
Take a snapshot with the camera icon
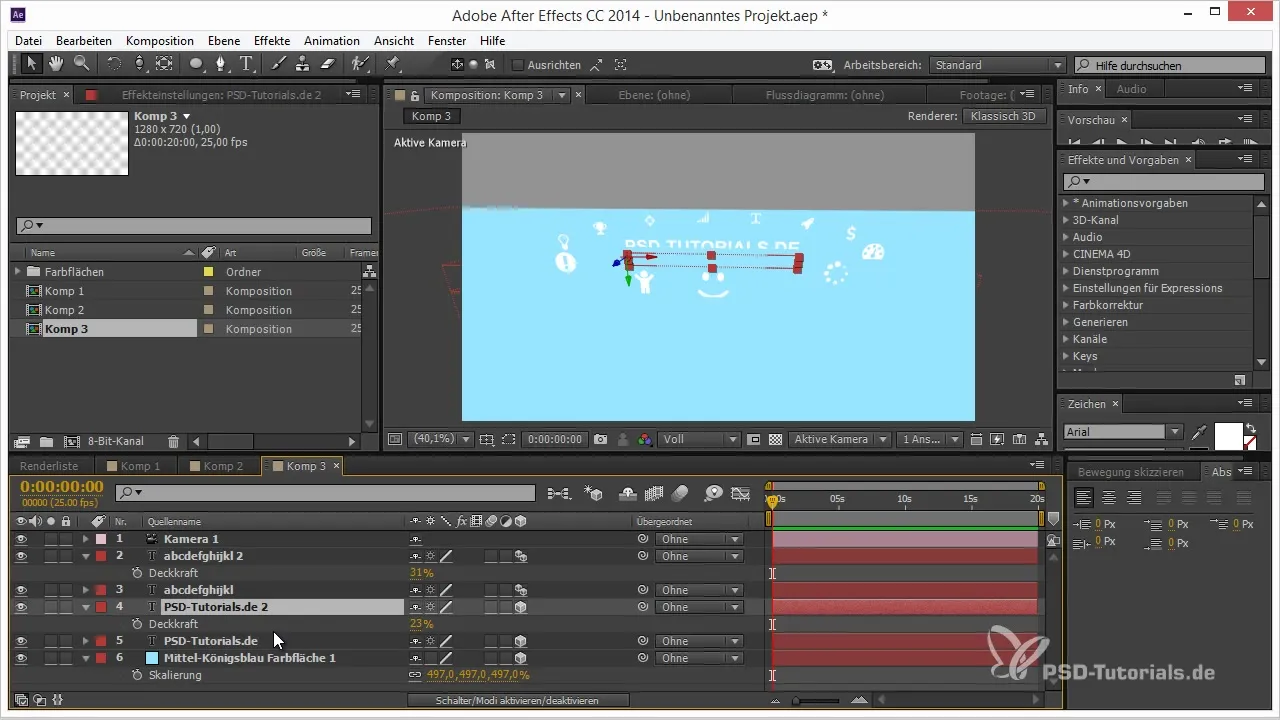pyautogui.click(x=601, y=439)
